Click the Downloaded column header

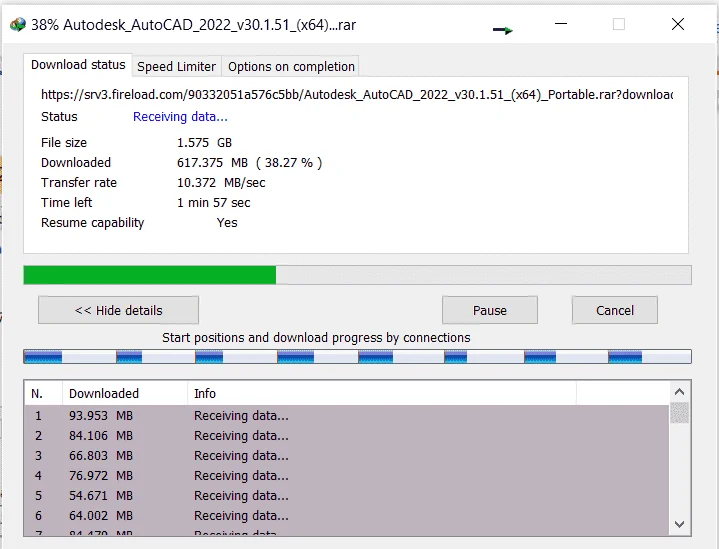tap(125, 394)
